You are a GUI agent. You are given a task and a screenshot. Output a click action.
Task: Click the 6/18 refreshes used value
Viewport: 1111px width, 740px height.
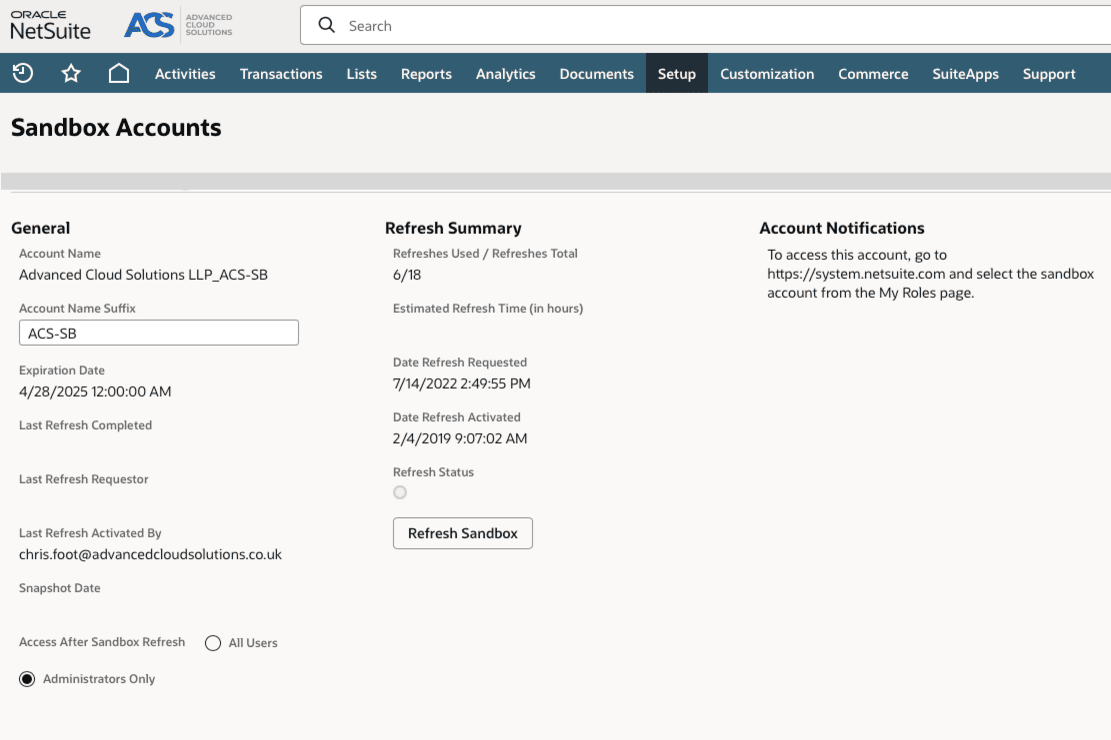tap(407, 275)
